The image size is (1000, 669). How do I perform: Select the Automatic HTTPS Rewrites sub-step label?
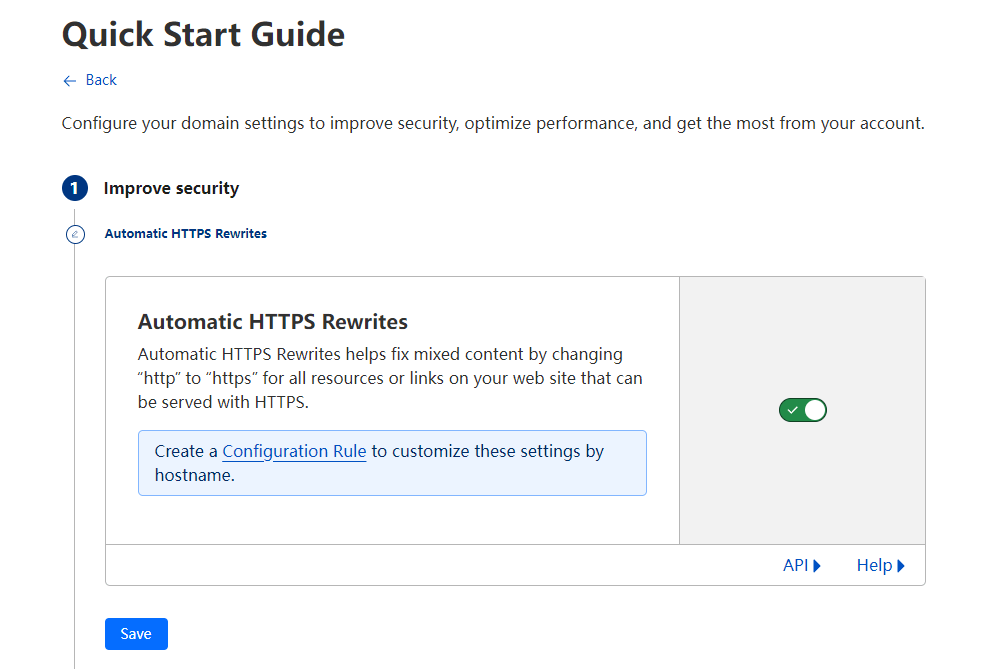coord(185,234)
